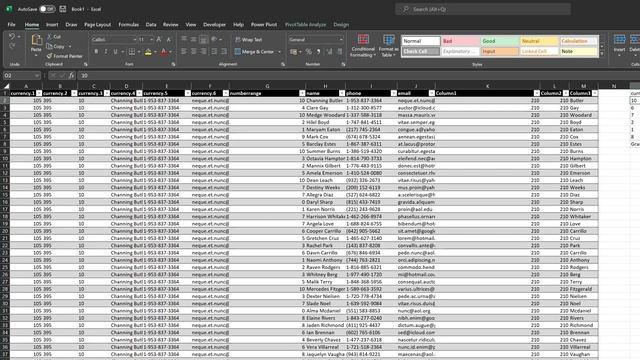
Task: Open the Font name dropdown
Action: click(x=134, y=40)
